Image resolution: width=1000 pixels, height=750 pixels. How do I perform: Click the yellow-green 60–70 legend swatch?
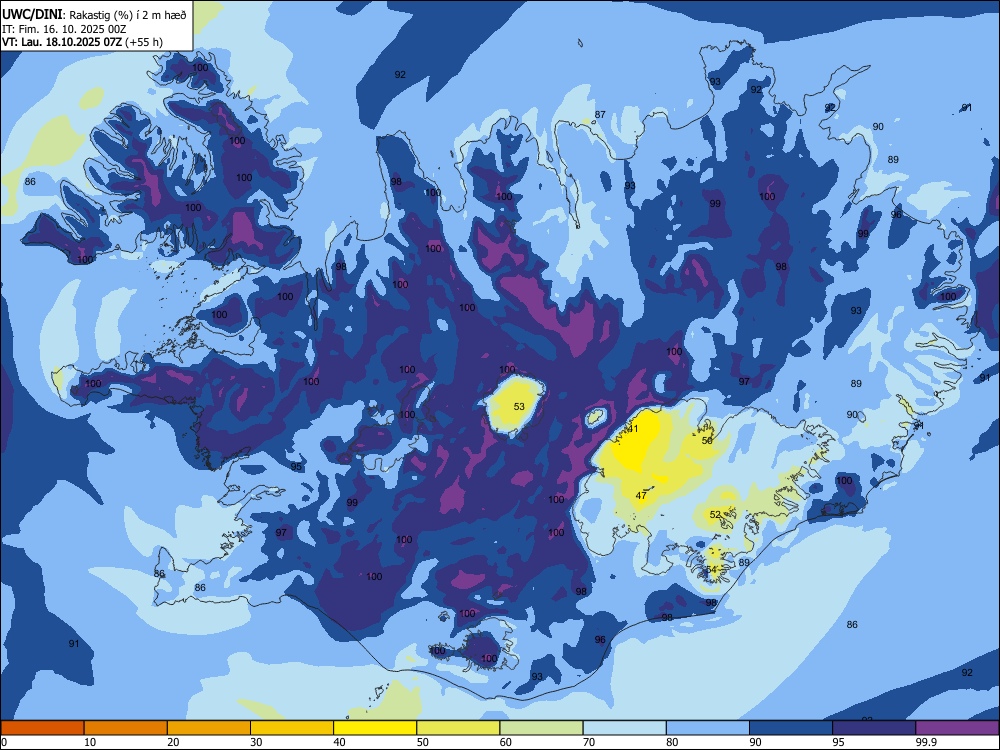tap(541, 728)
